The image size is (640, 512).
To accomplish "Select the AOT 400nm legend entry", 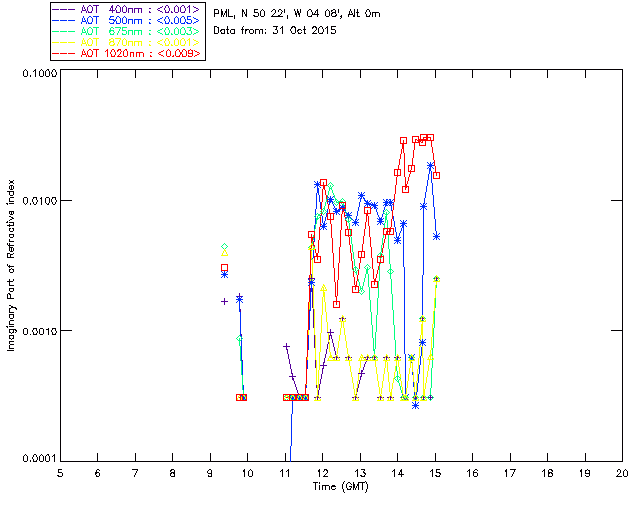I will coord(127,9).
